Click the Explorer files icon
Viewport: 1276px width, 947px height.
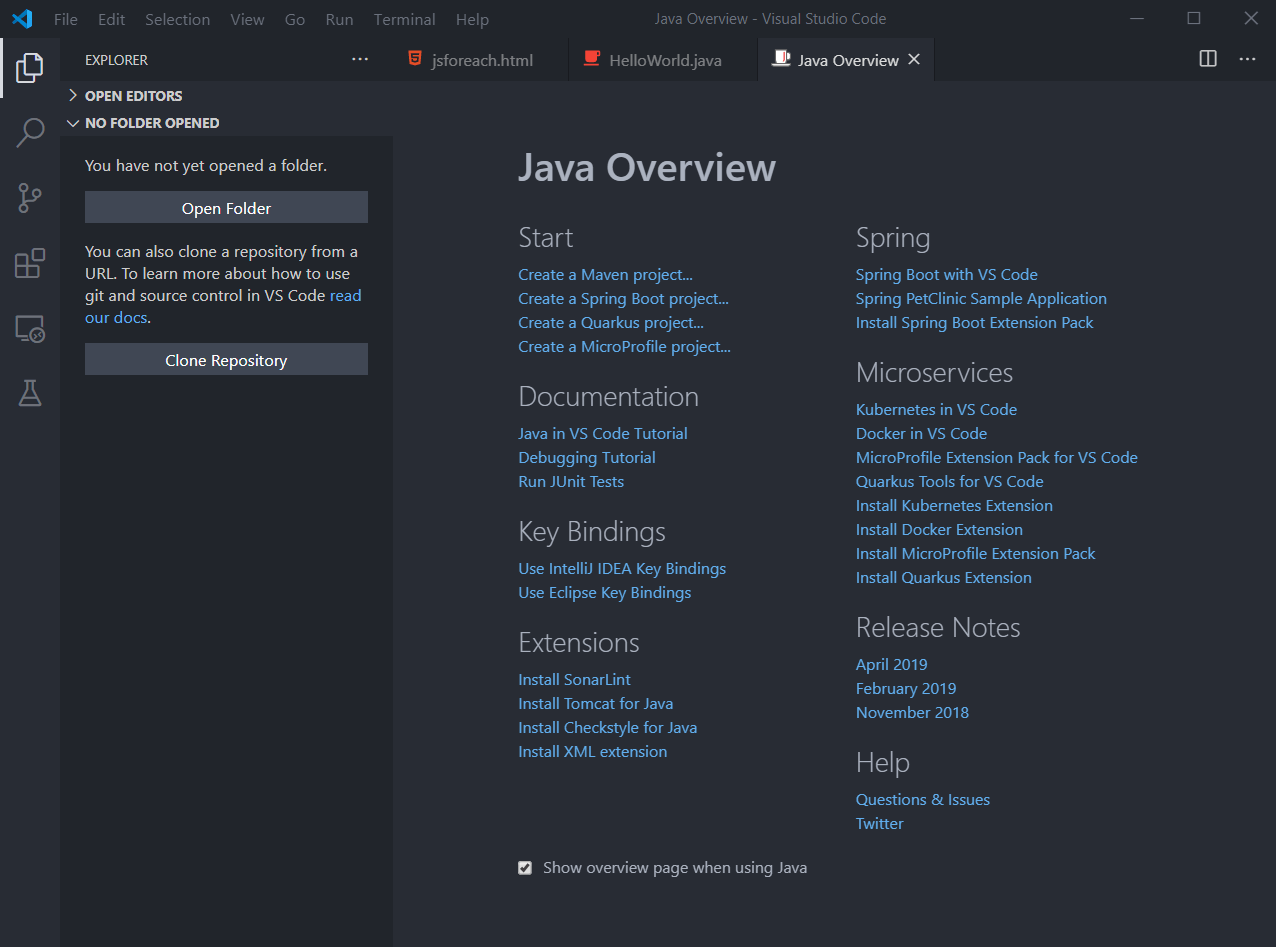click(x=30, y=67)
